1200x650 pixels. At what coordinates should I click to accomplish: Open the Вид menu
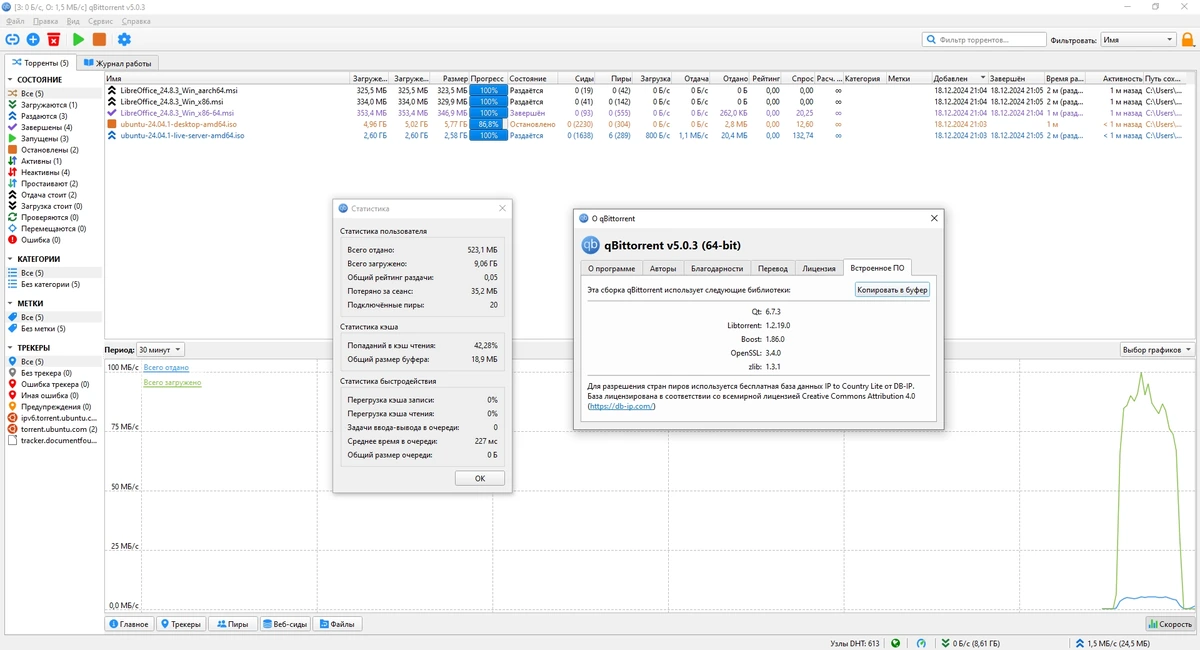74,21
